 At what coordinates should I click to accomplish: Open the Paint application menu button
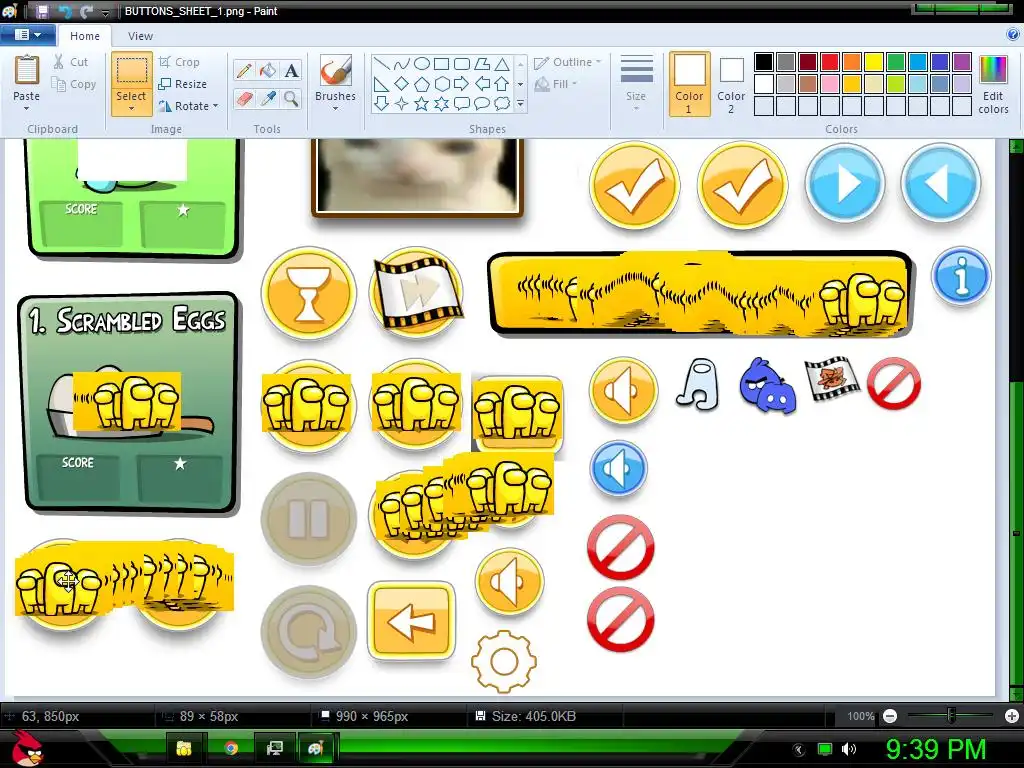(27, 35)
